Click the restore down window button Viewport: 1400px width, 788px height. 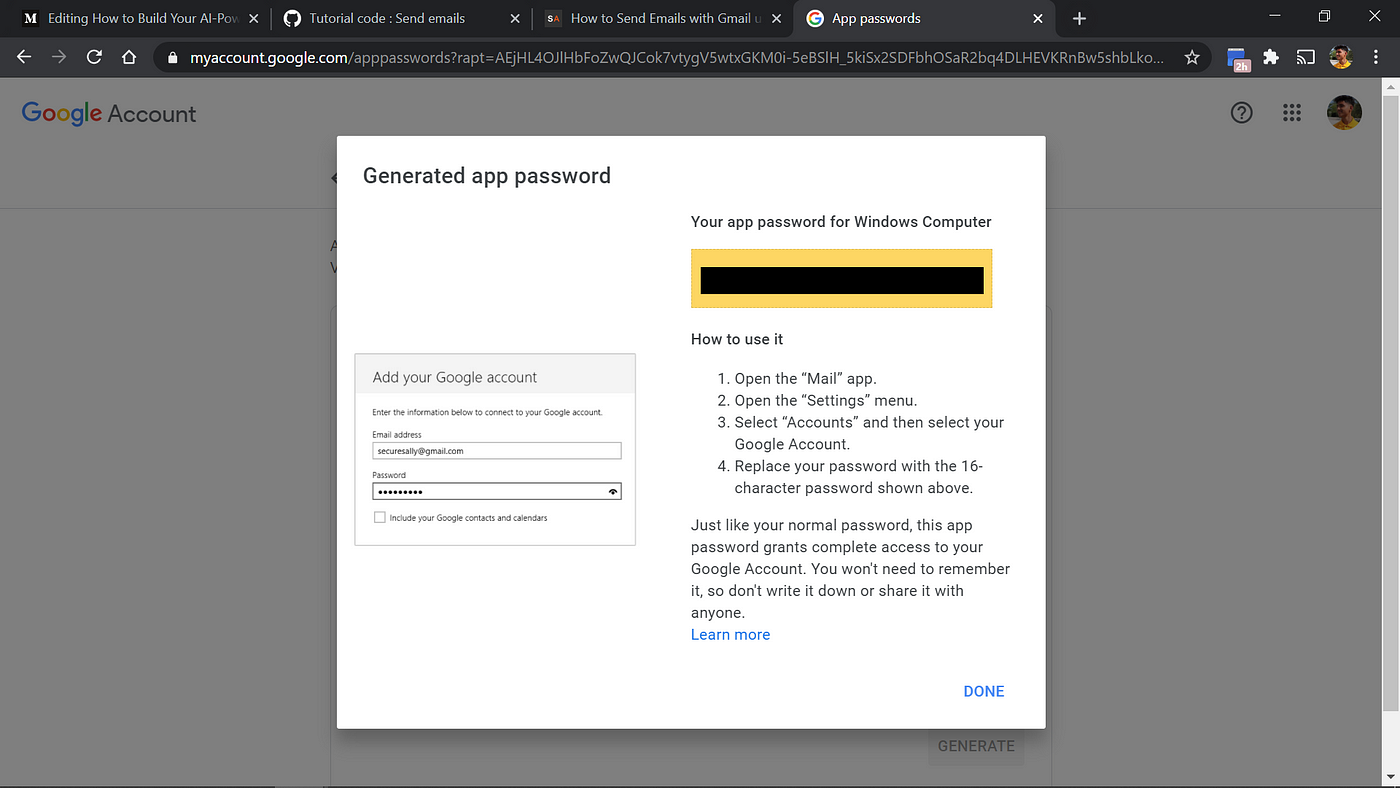(x=1324, y=16)
